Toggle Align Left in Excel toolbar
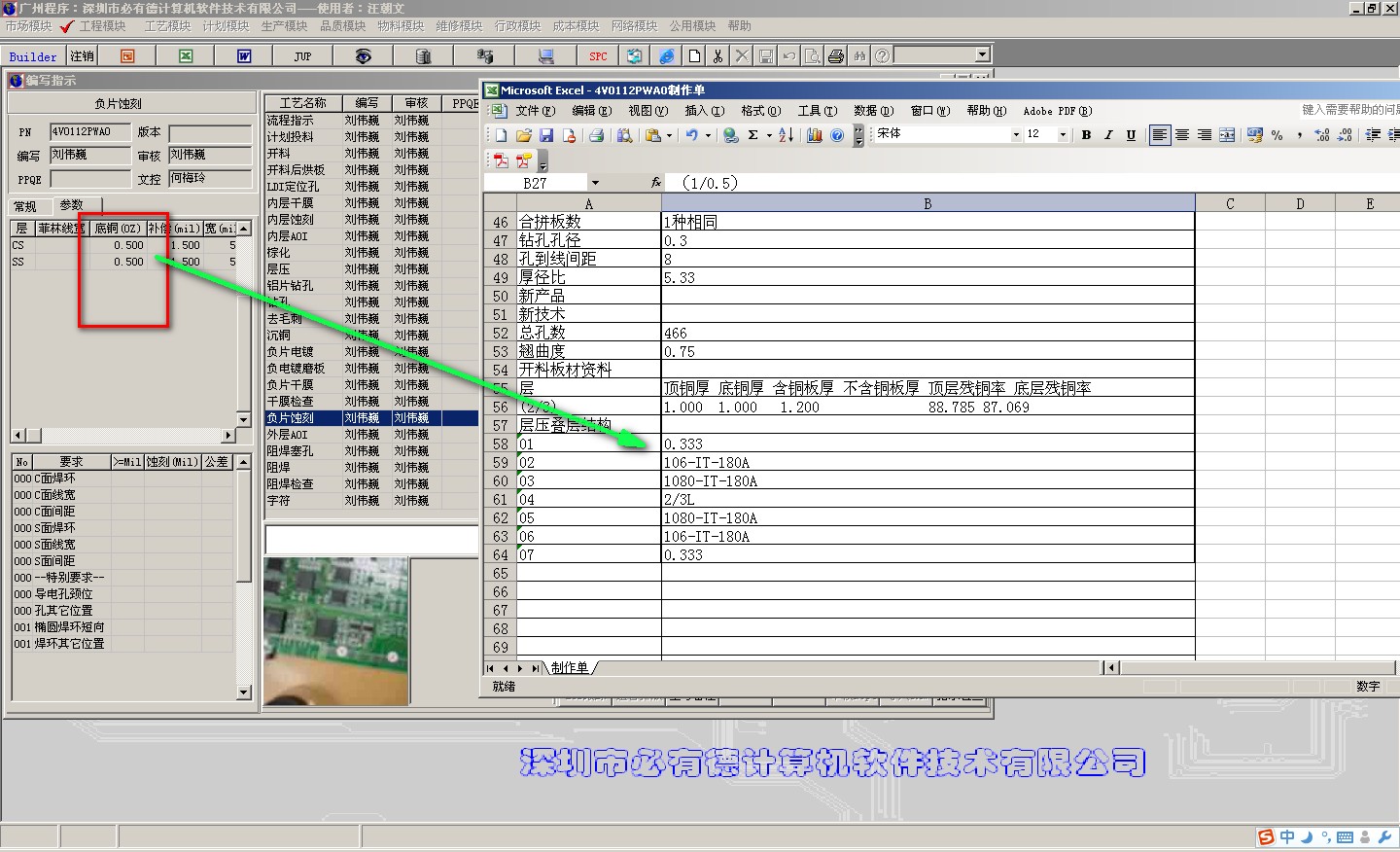The image size is (1400, 852). 1160,135
